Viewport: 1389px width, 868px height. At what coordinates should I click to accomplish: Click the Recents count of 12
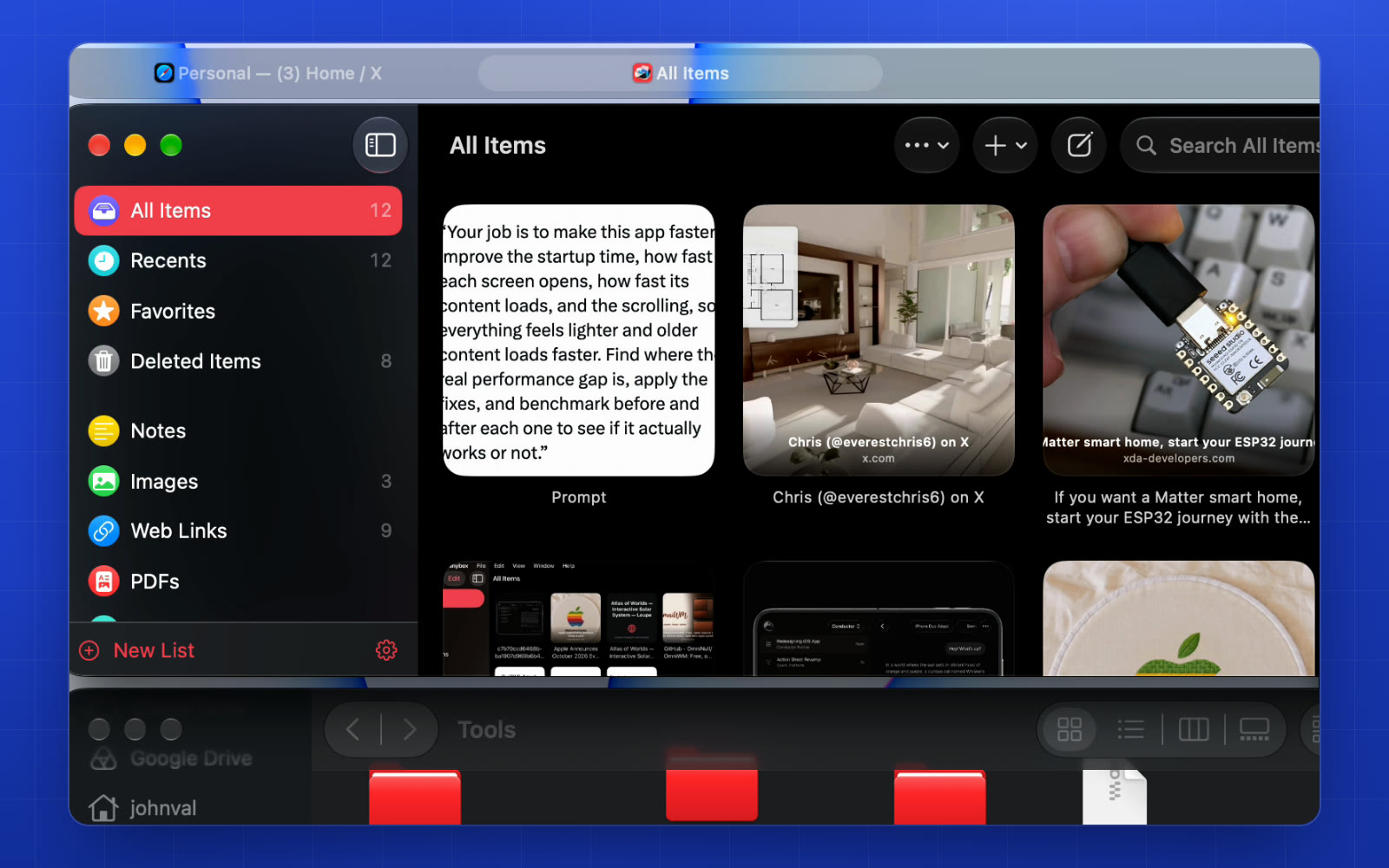coord(380,260)
